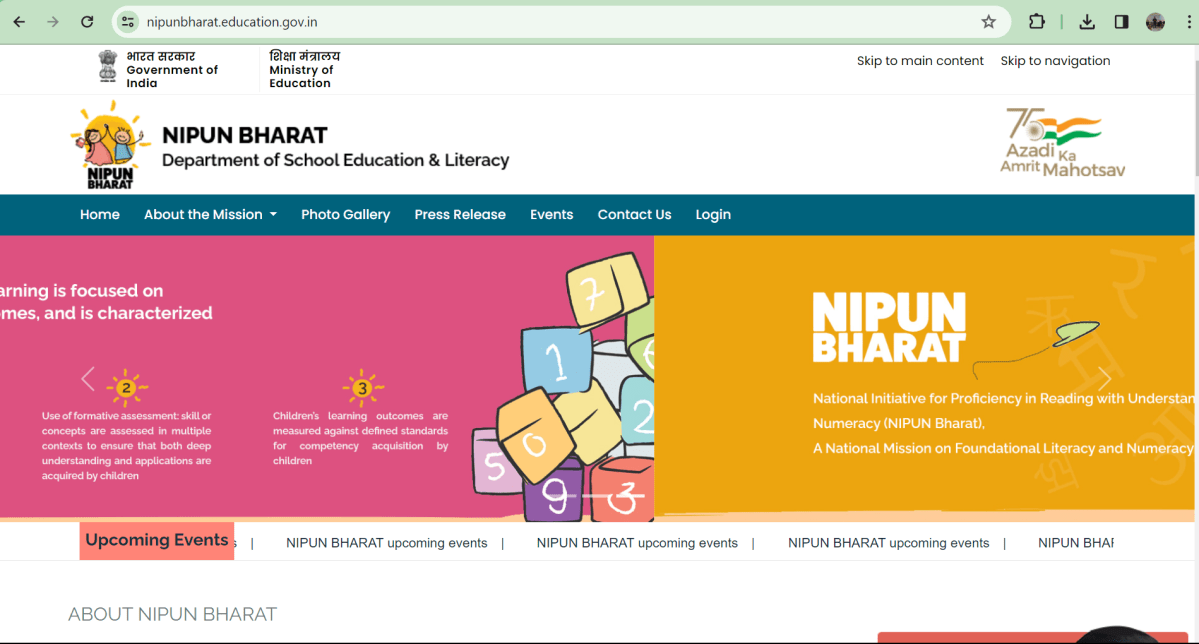Open the browser three-dot menu
Screen dimensions: 1199x644
[x=1188, y=20]
